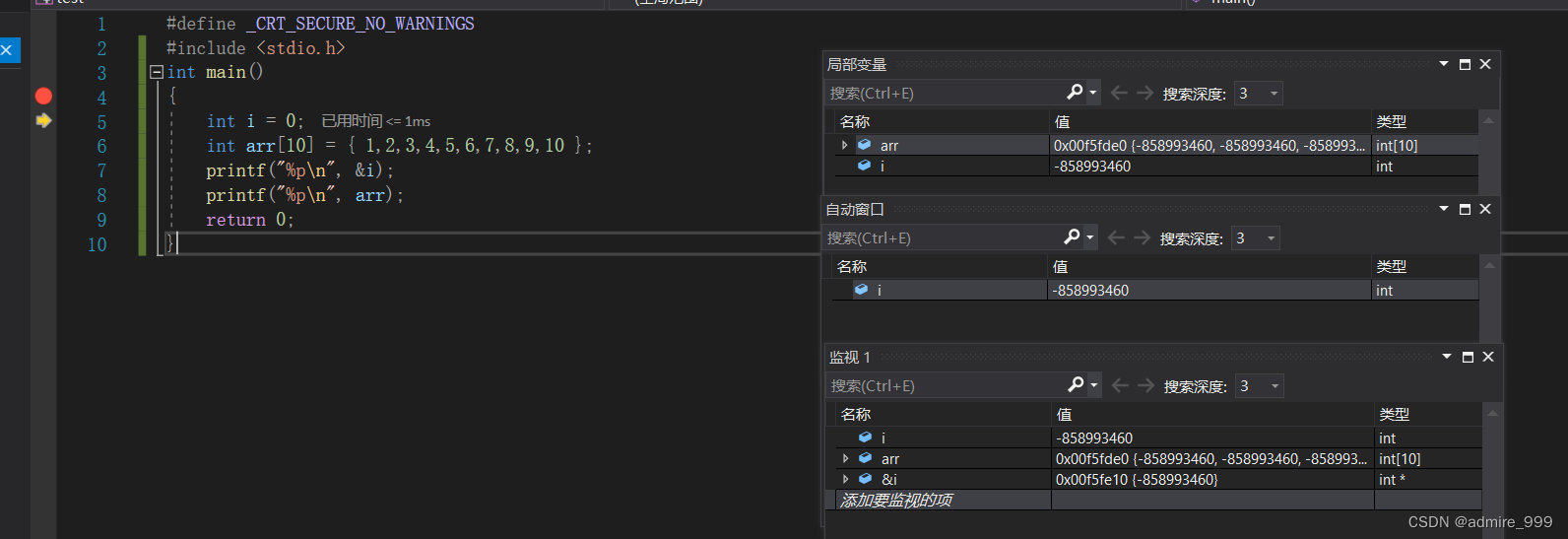Click the scroll-up arrow of Locals panel scrollbar

[1488, 120]
